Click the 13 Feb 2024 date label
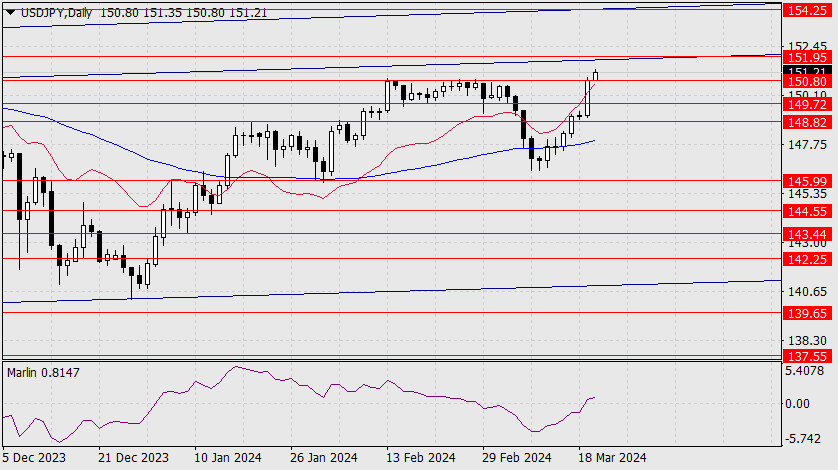The image size is (838, 470). 421,458
